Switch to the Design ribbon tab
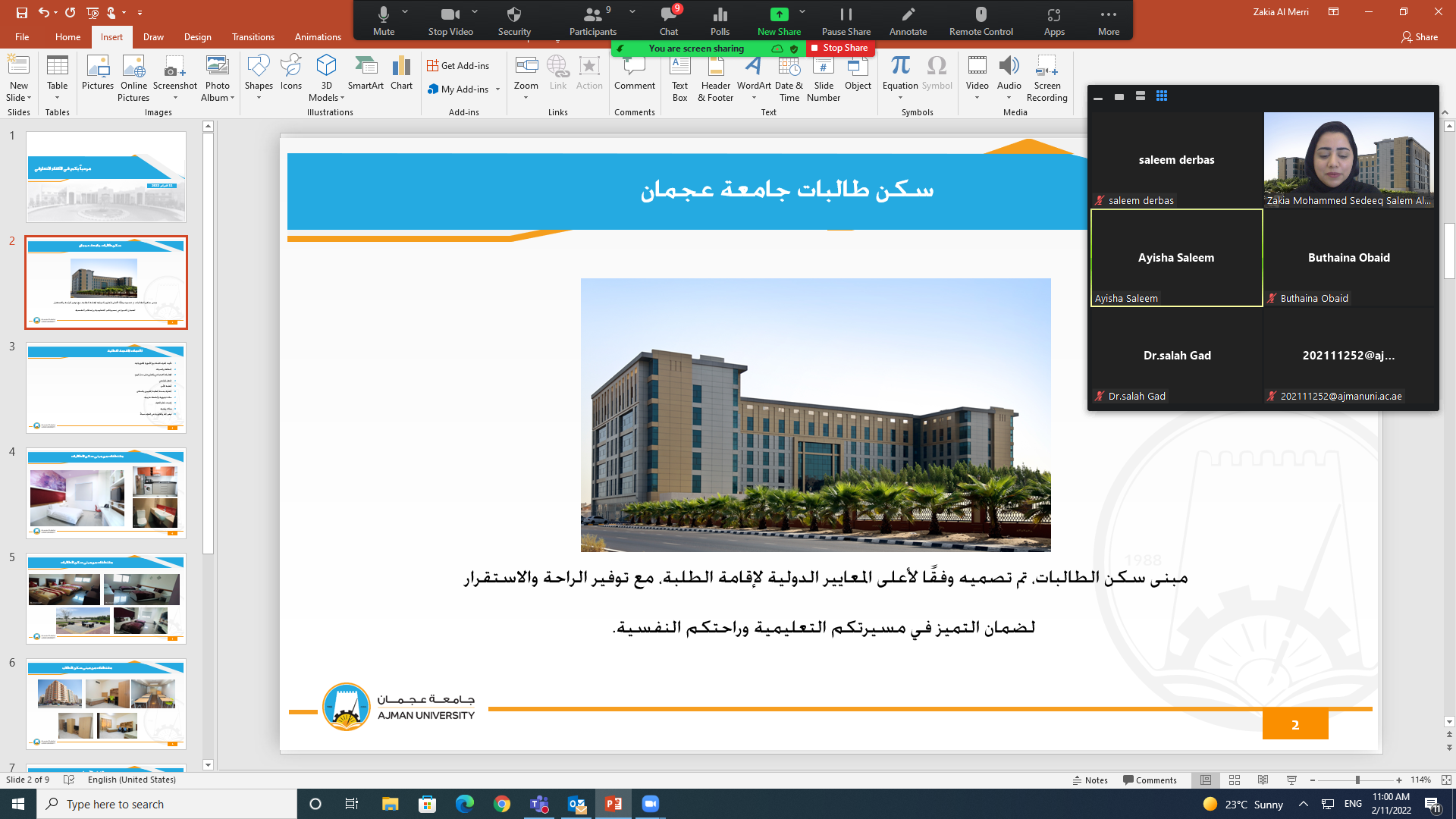The image size is (1456, 819). (197, 37)
